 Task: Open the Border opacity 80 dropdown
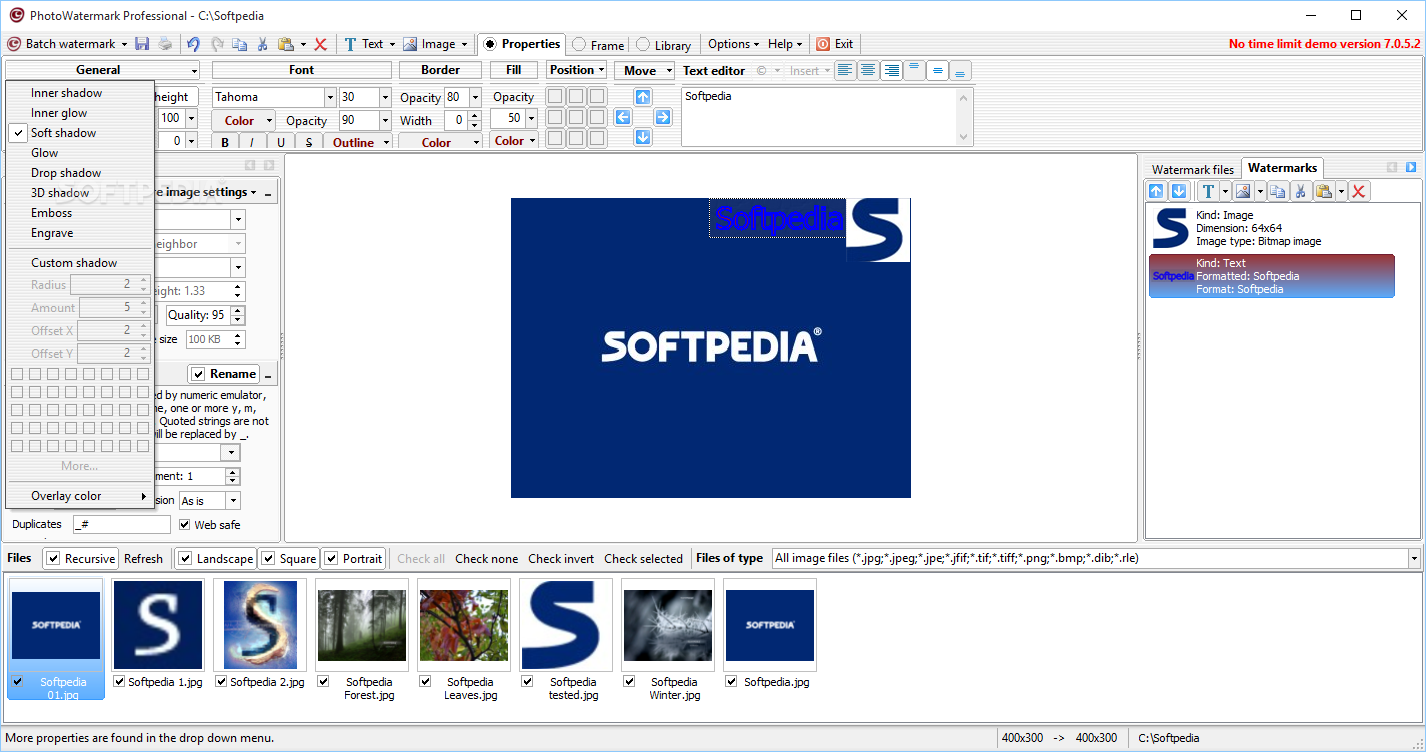click(x=475, y=97)
